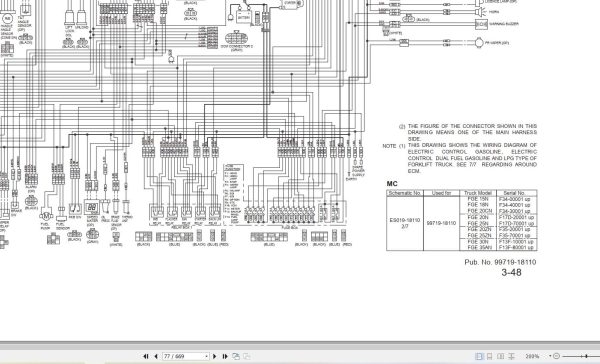Click the page label 3-48

[x=511, y=273]
